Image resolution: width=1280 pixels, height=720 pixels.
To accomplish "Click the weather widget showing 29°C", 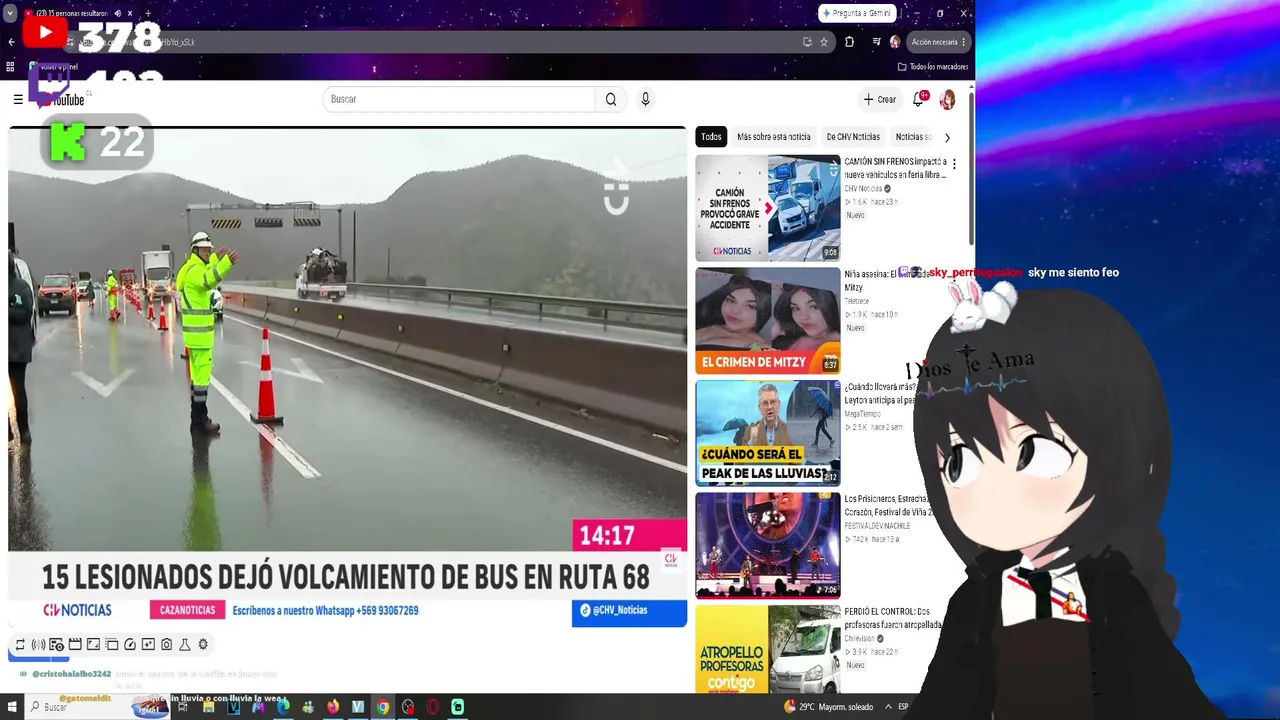I will click(x=829, y=707).
